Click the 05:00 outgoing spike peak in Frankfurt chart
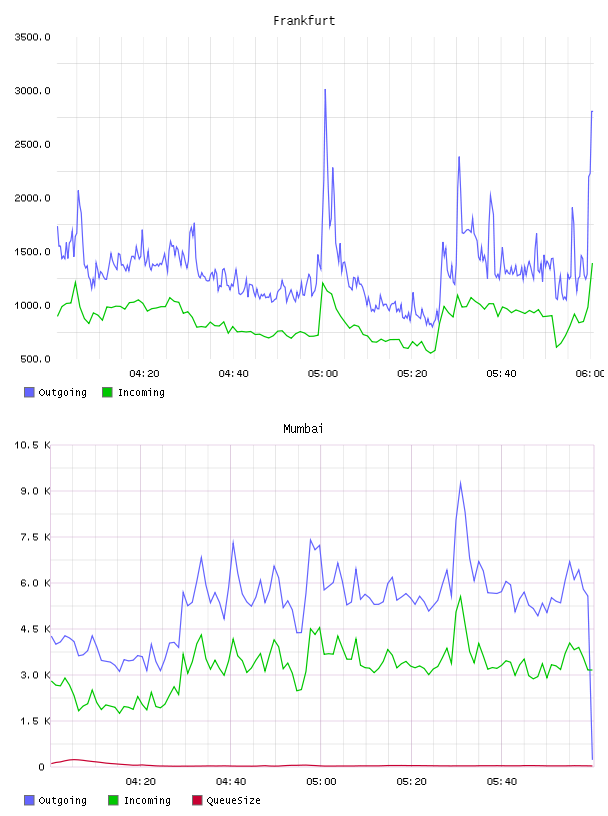Screen dimensions: 608x816 click(325, 90)
